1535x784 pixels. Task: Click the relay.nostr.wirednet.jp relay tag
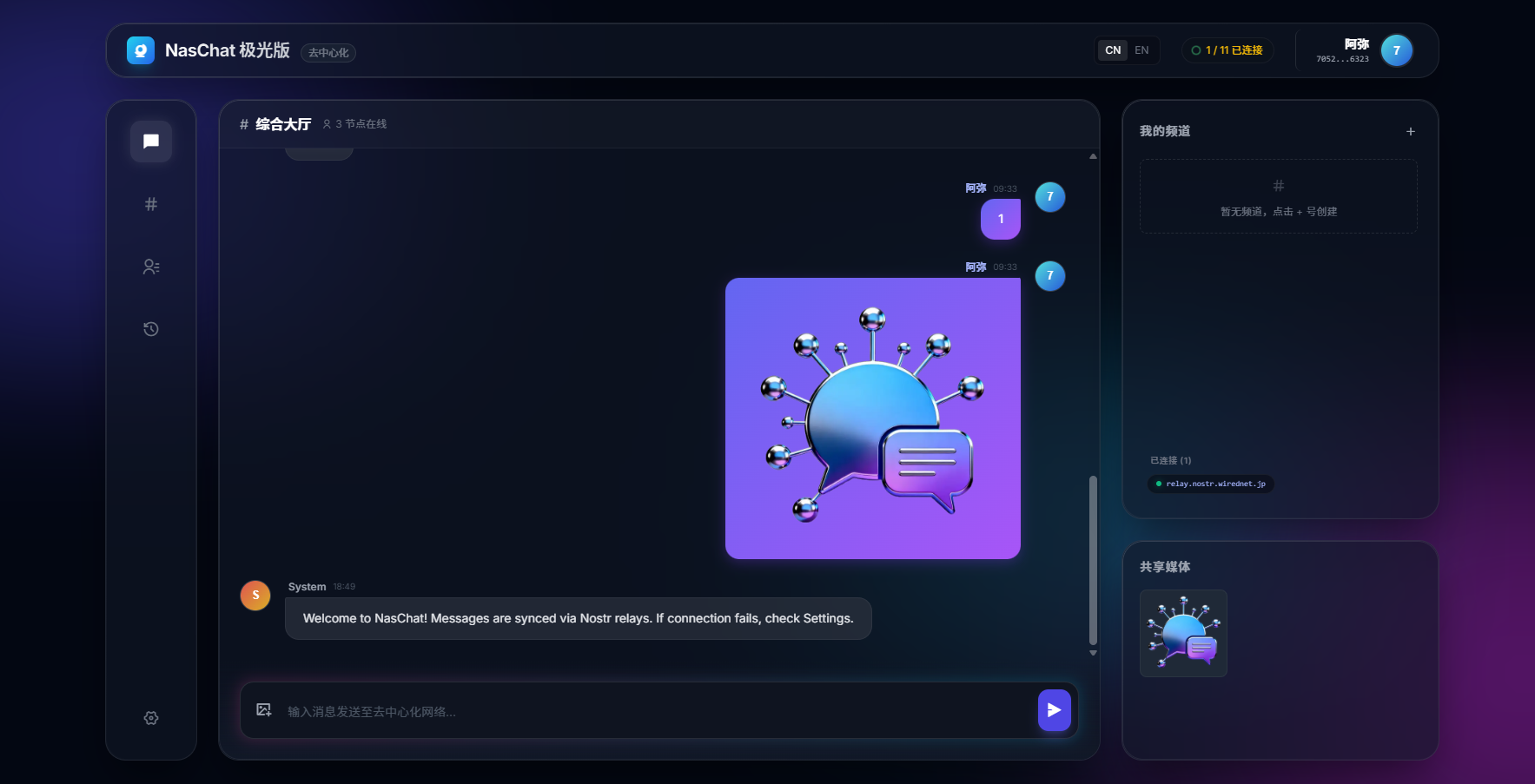[1210, 484]
